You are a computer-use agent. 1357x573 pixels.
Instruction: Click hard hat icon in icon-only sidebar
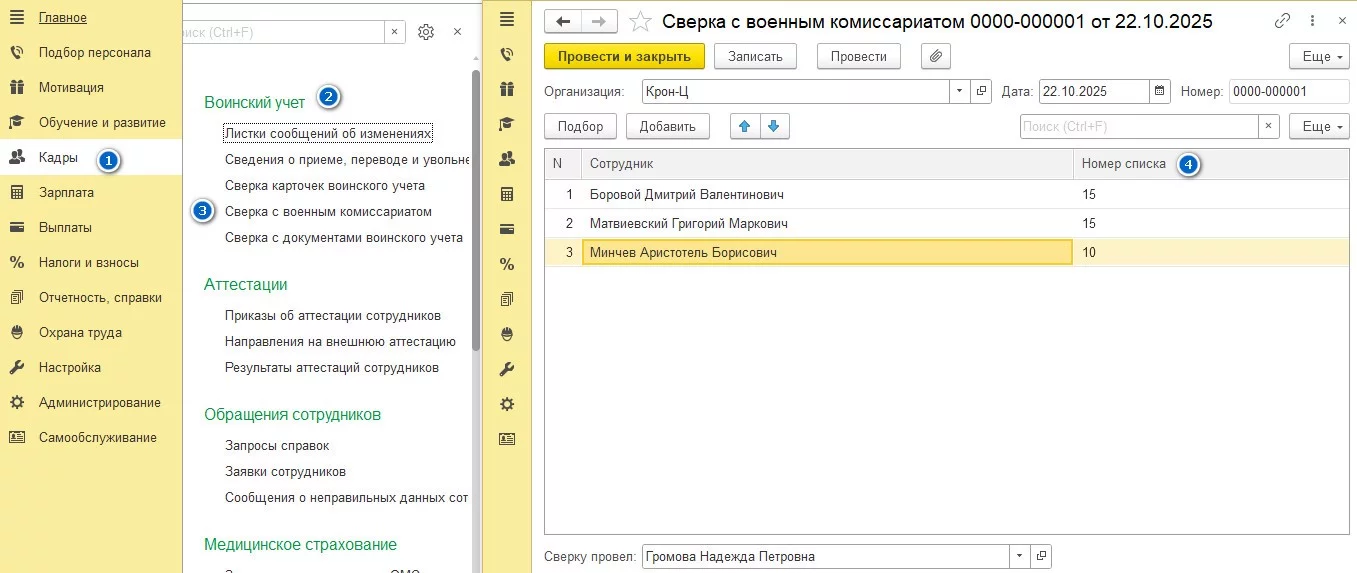[x=507, y=333]
